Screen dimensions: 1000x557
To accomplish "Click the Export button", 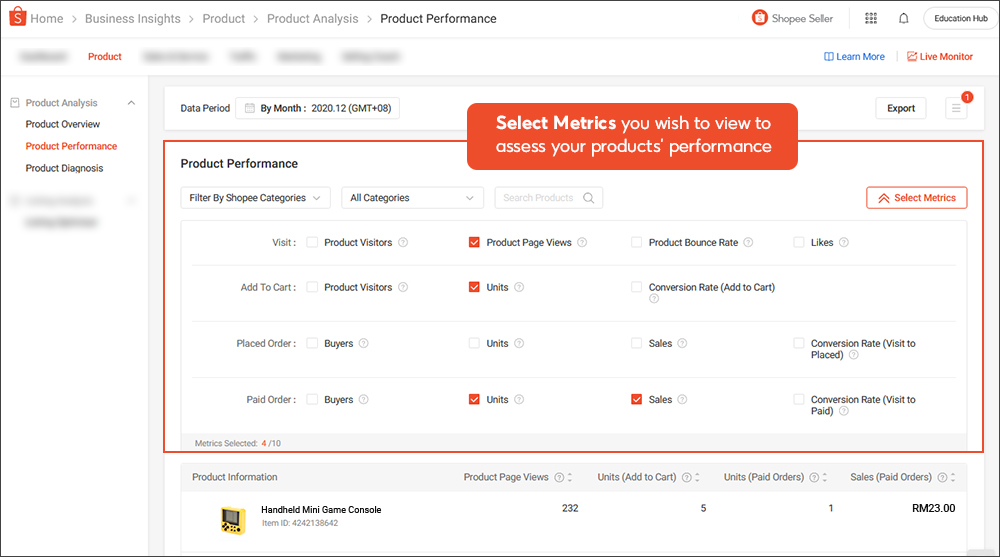I will point(901,108).
